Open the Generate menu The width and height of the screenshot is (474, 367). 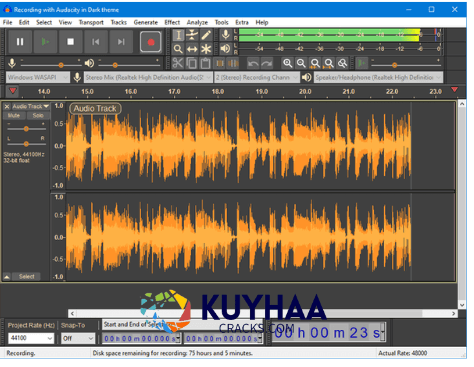click(x=146, y=22)
